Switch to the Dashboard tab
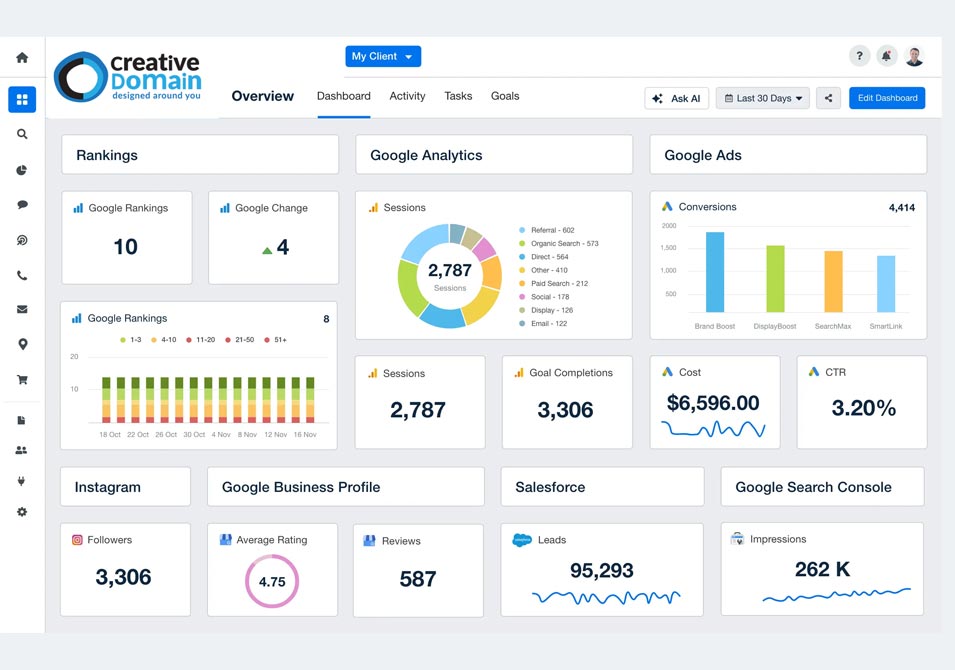Screen dimensions: 955x670 pyautogui.click(x=344, y=96)
